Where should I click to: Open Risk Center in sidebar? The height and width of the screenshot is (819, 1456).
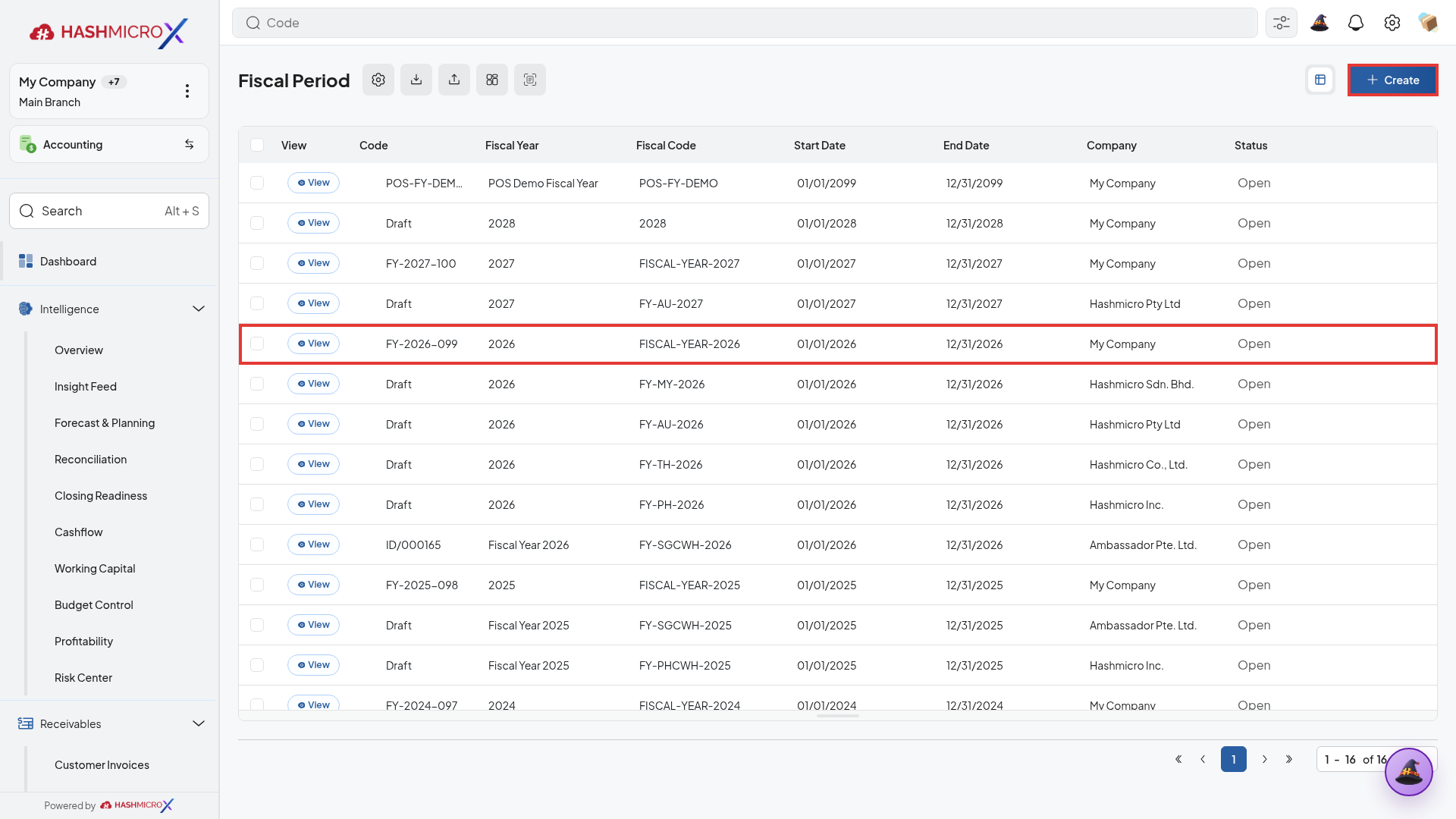click(x=83, y=678)
